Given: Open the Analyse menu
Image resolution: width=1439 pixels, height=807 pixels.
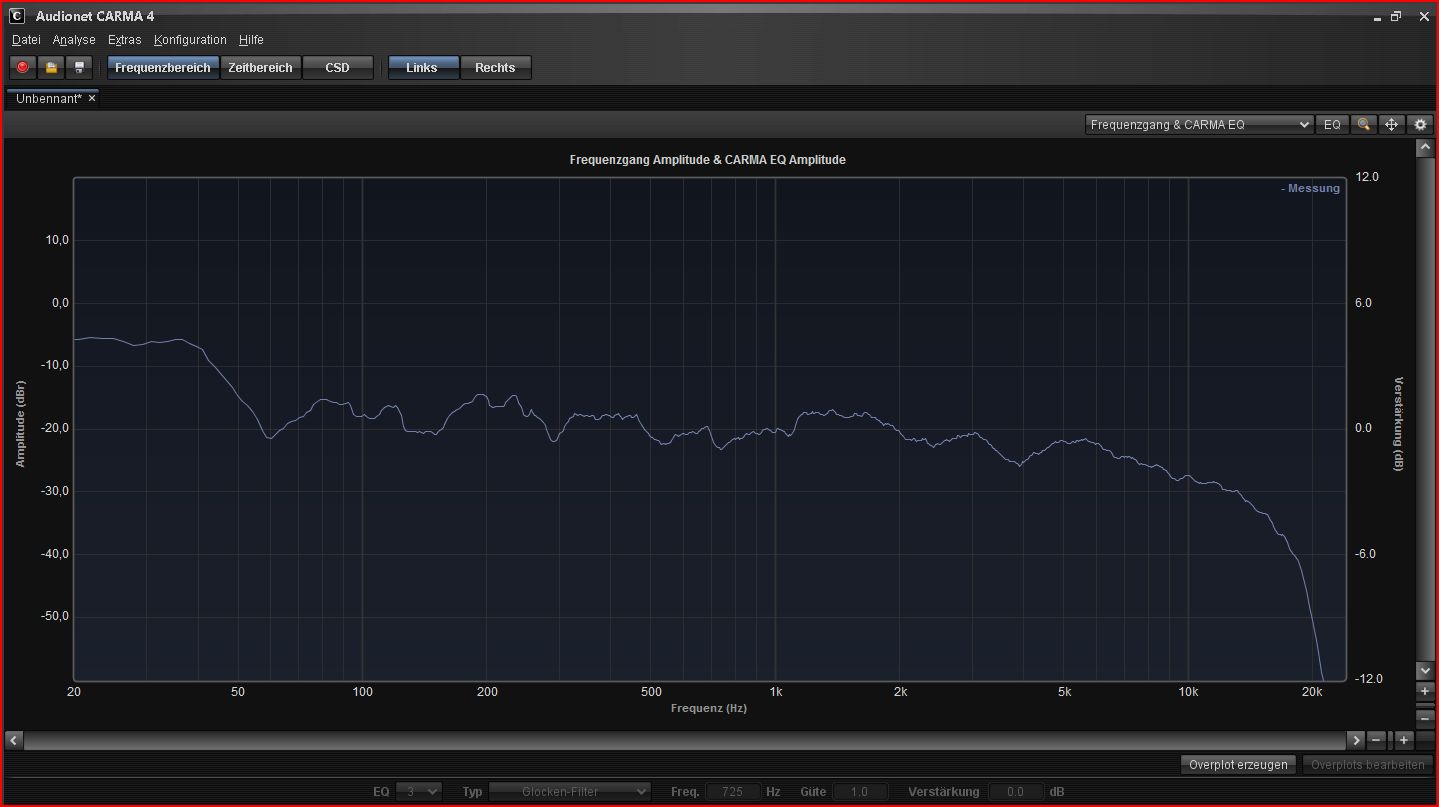Looking at the screenshot, I should pos(74,40).
